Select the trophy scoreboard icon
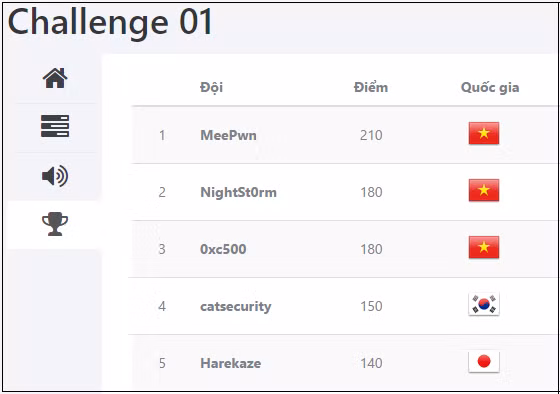The height and width of the screenshot is (394, 560). click(55, 224)
